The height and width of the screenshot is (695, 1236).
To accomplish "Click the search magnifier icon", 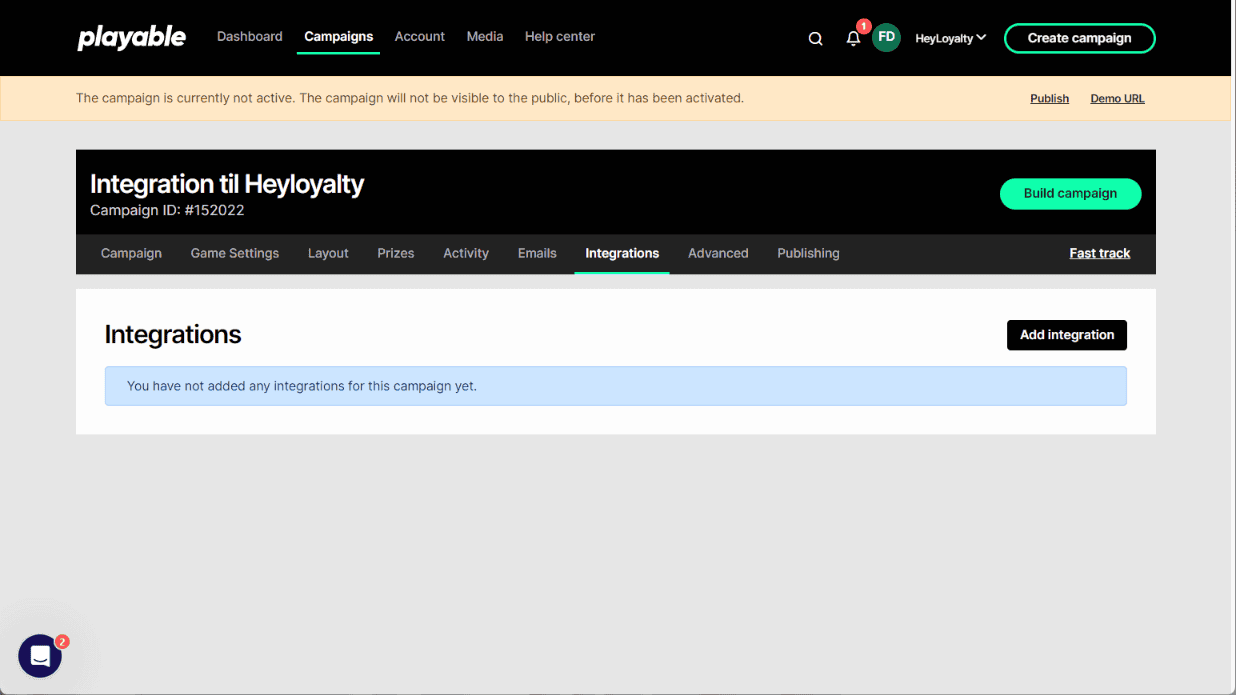I will pyautogui.click(x=815, y=39).
